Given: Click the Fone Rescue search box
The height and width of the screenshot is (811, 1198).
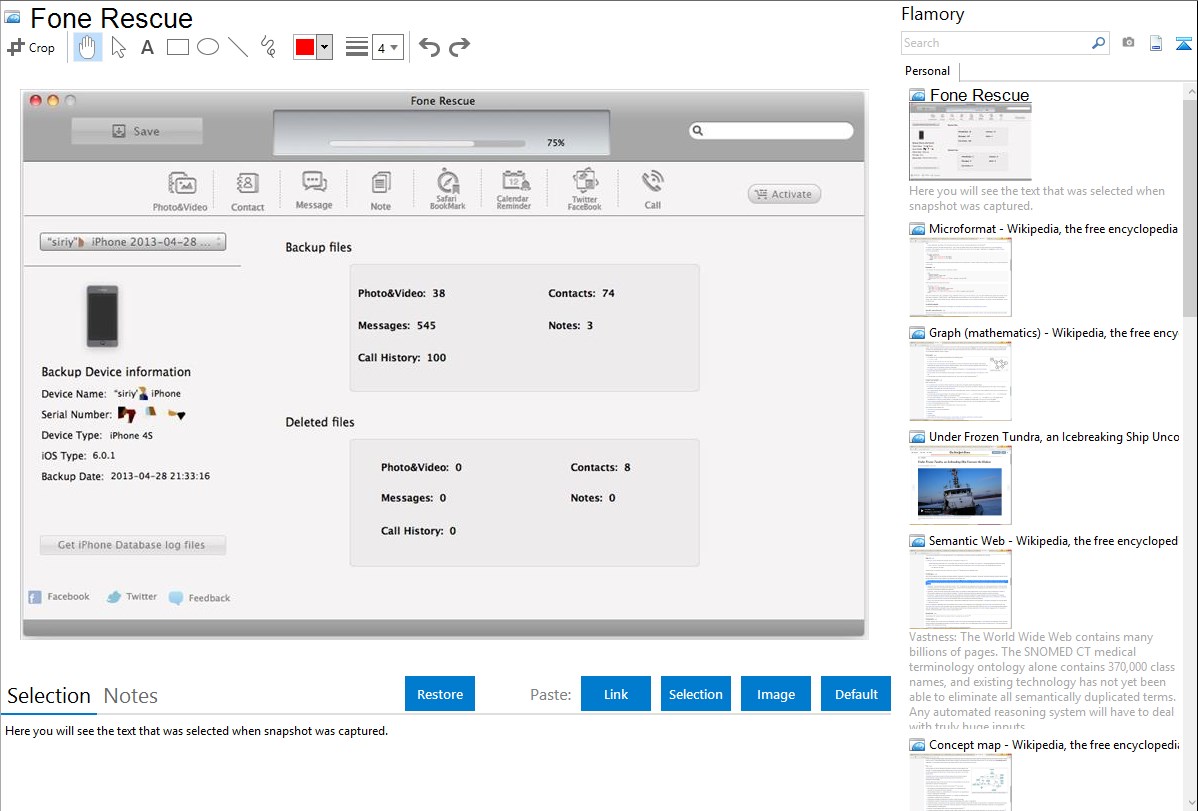Looking at the screenshot, I should (771, 131).
